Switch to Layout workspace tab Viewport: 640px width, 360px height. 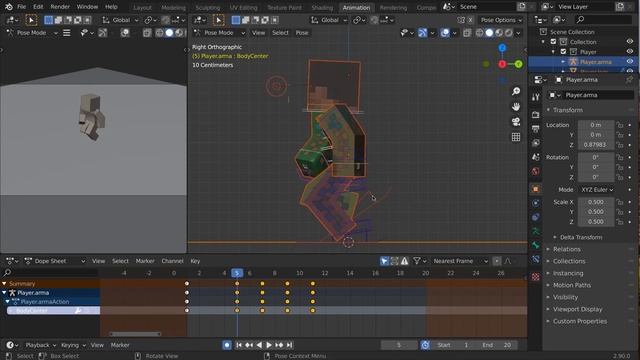tap(142, 7)
